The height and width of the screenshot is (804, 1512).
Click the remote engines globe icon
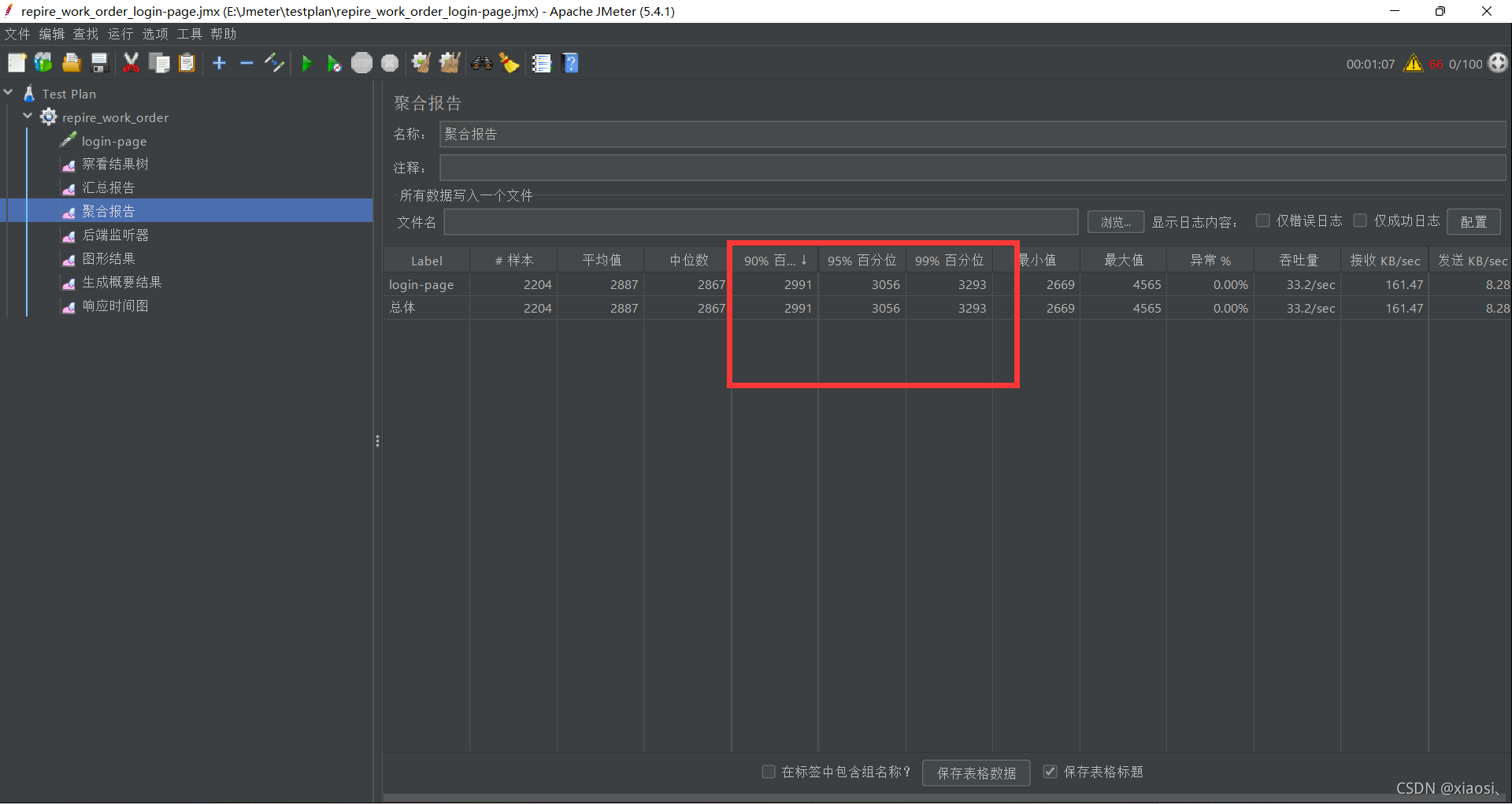pyautogui.click(x=1498, y=63)
